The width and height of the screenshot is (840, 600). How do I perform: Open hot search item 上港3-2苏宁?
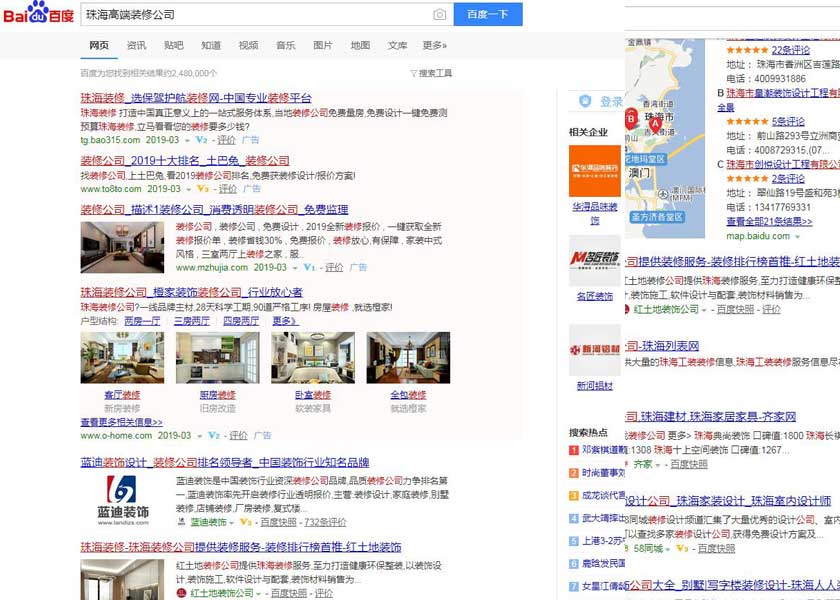tap(603, 541)
